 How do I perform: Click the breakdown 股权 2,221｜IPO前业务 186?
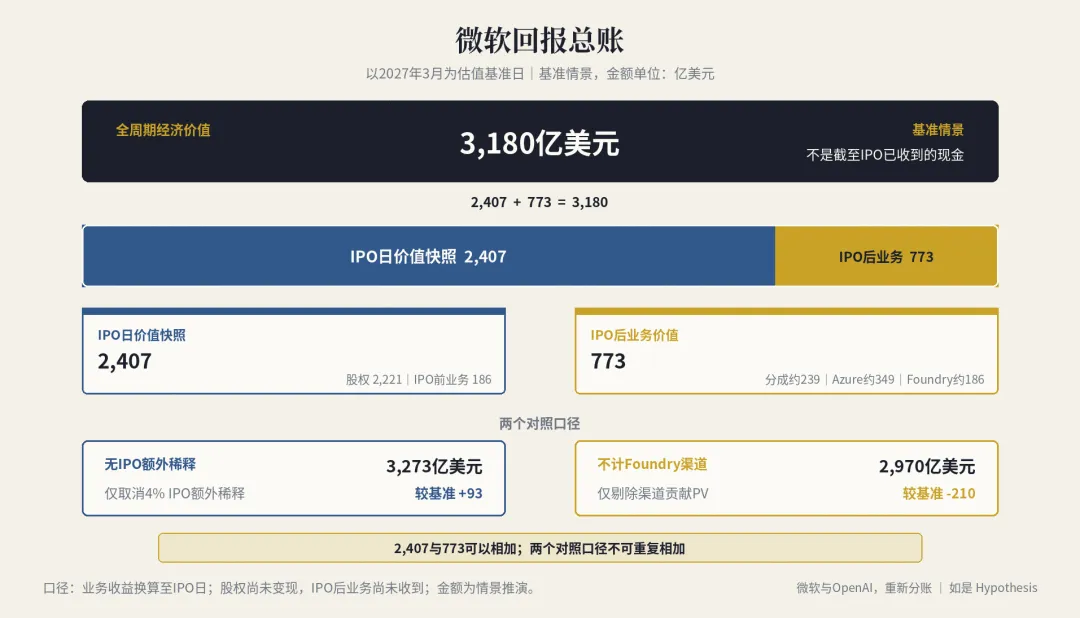419,380
